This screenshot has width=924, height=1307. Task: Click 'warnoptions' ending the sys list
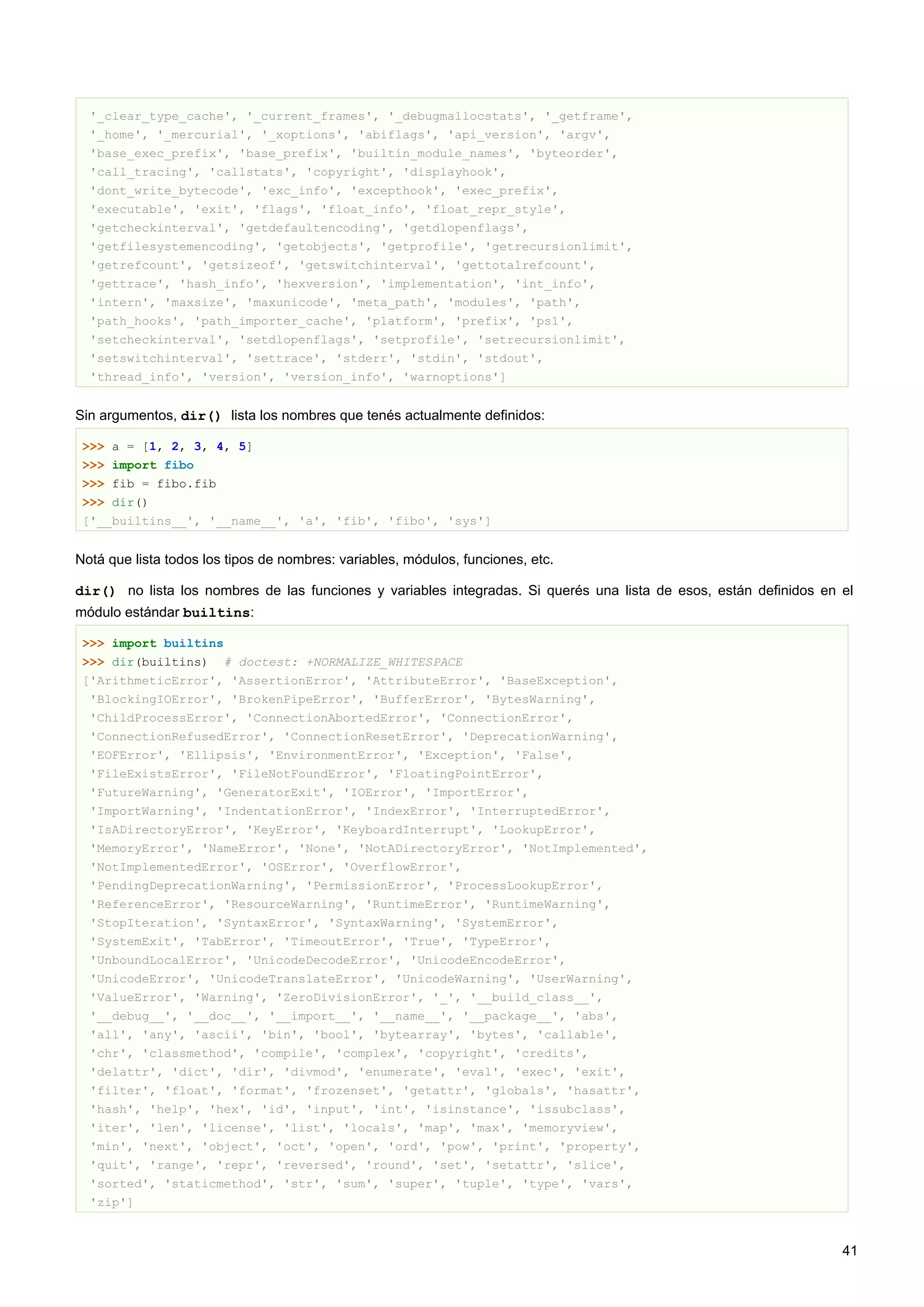451,377
